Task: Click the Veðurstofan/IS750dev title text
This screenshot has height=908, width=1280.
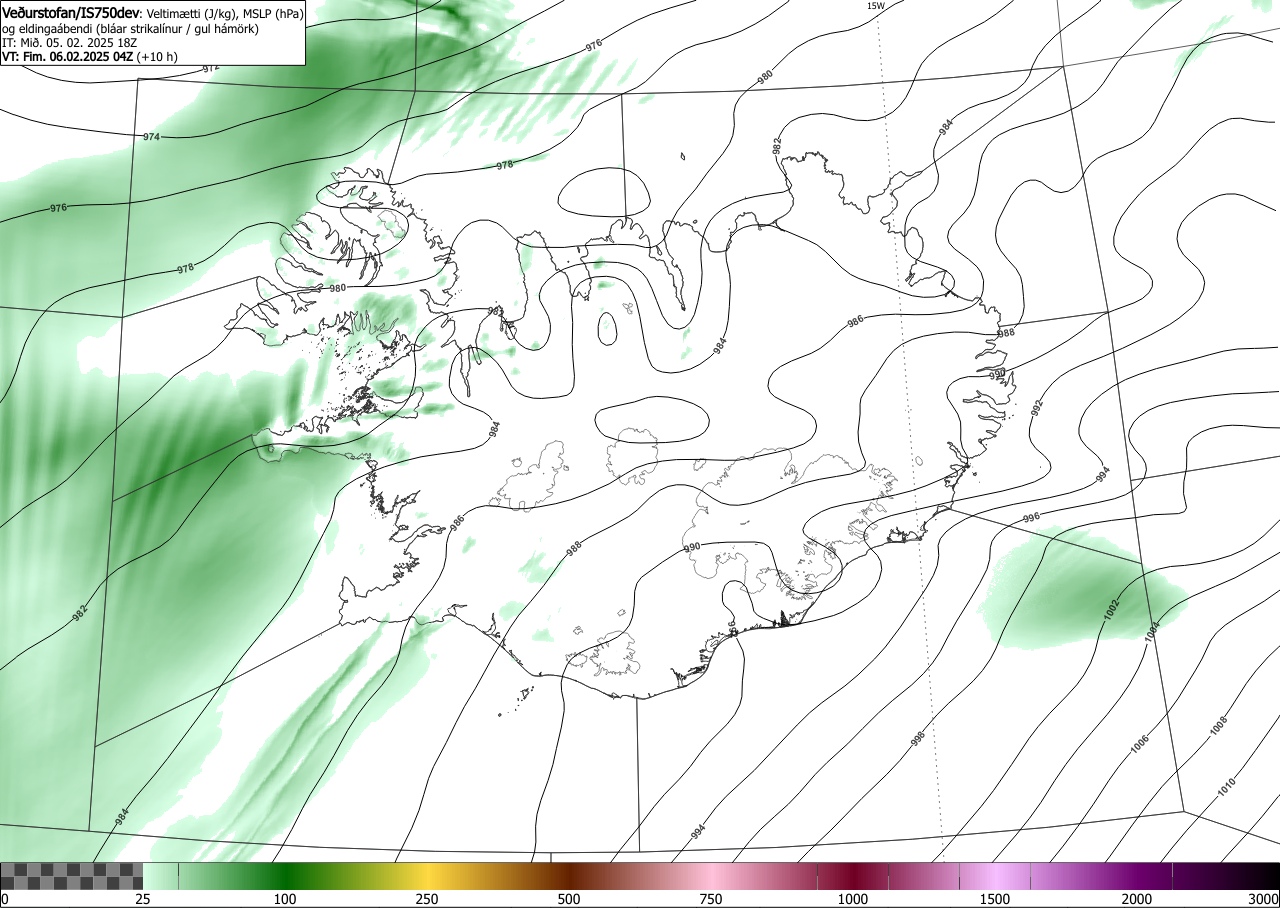Action: click(x=71, y=13)
